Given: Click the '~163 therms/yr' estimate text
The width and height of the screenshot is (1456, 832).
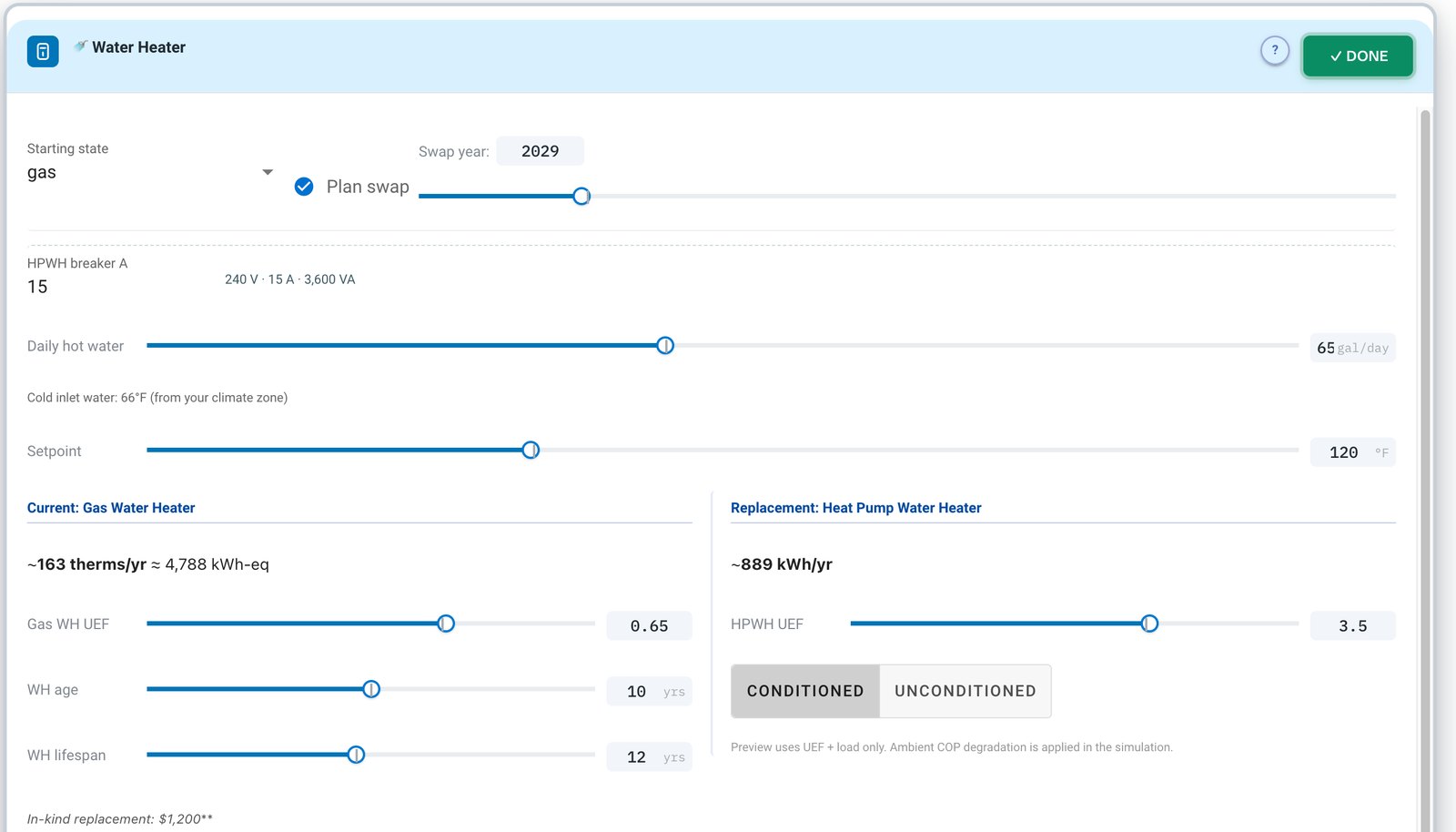Looking at the screenshot, I should click(x=86, y=564).
